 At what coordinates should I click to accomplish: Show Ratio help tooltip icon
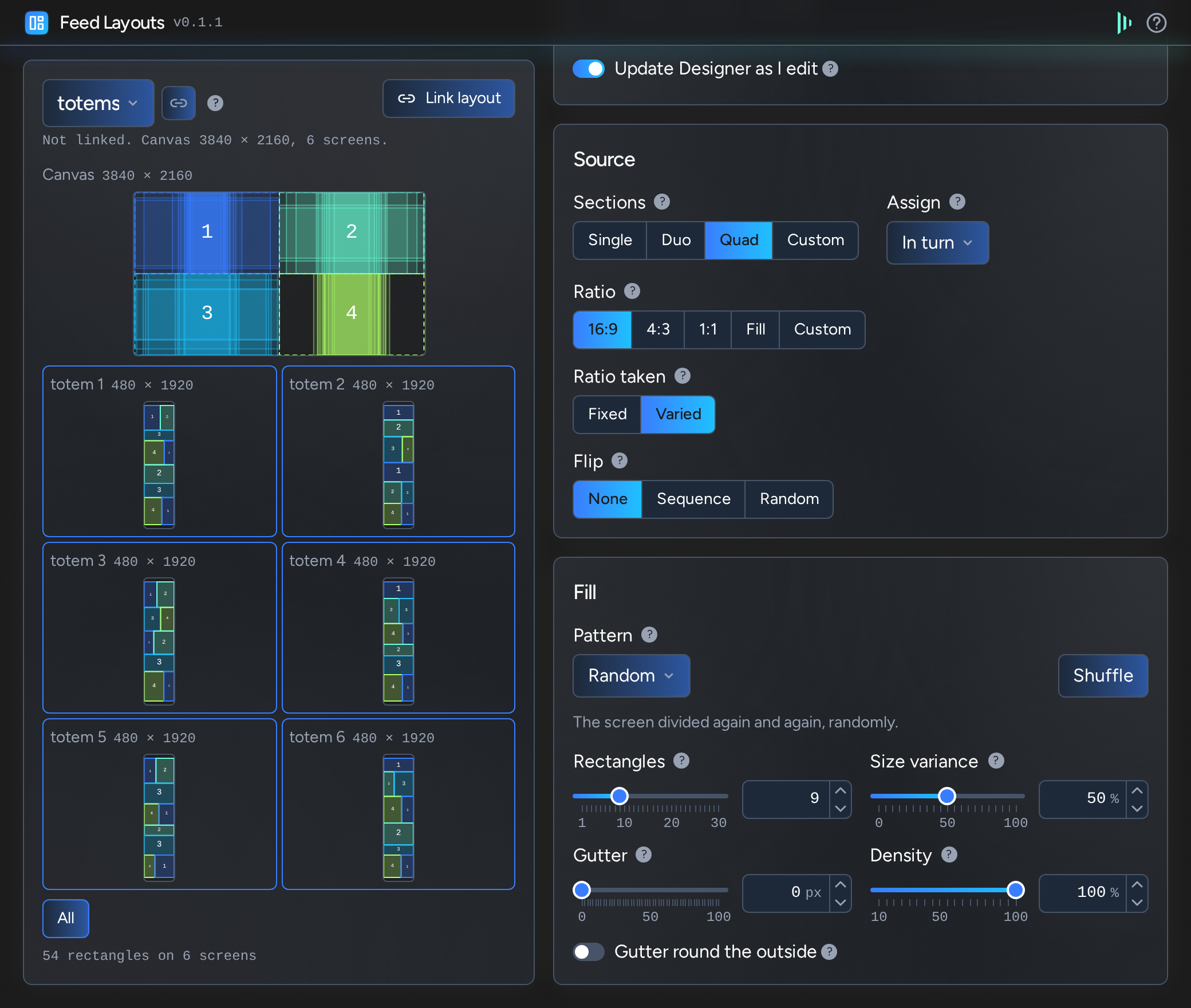[x=632, y=291]
